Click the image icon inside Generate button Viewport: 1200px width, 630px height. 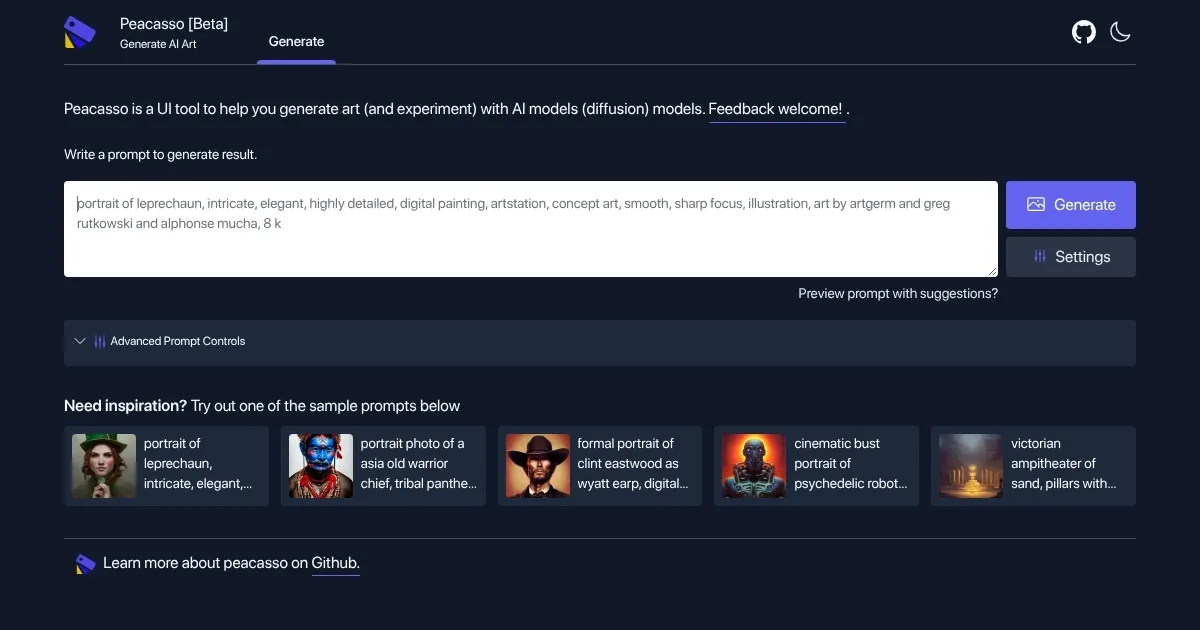click(x=1036, y=204)
